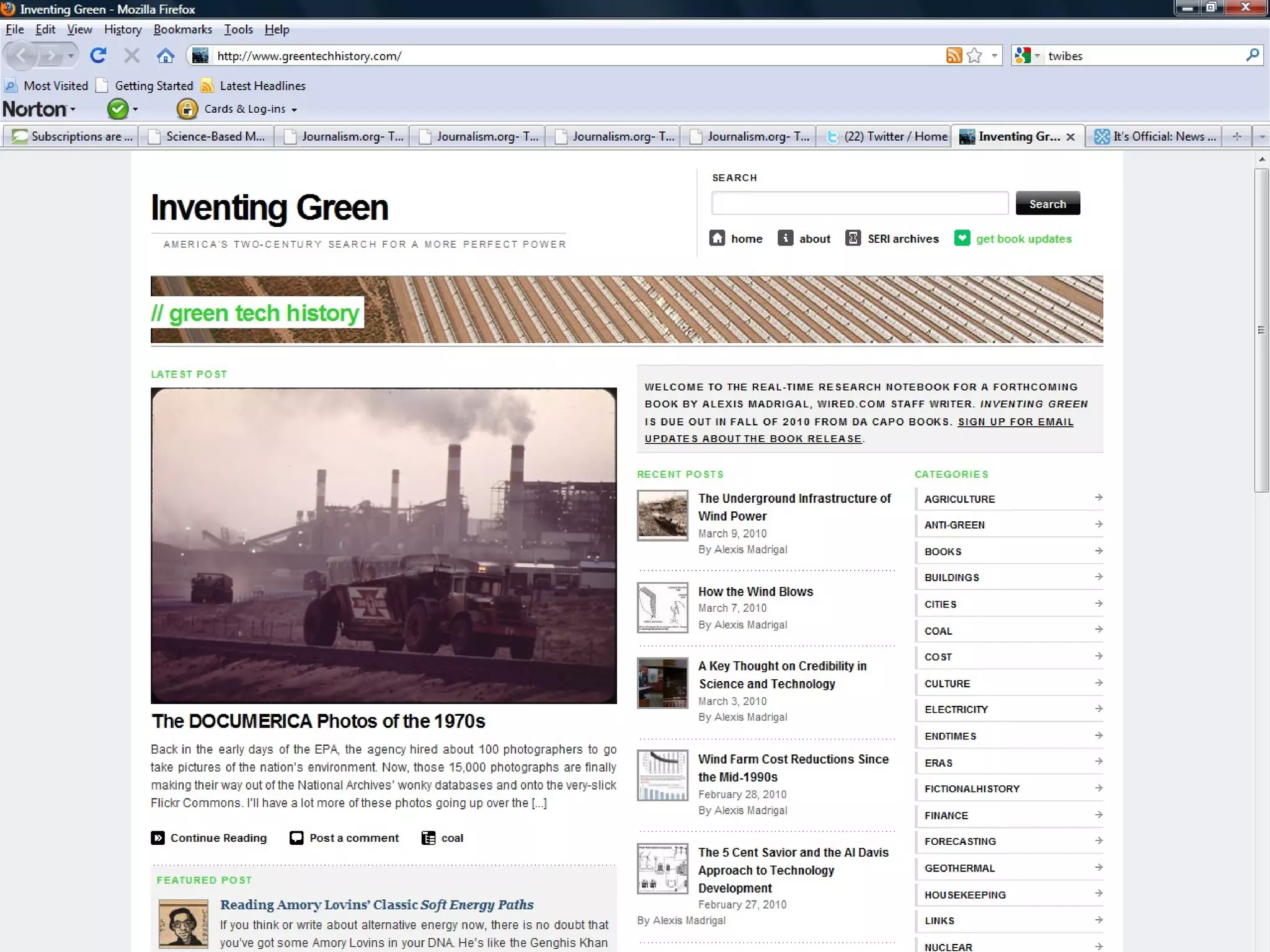Screen dimensions: 1270x952
Task: Click the Cards & Log-ins lock icon
Action: coord(187,109)
